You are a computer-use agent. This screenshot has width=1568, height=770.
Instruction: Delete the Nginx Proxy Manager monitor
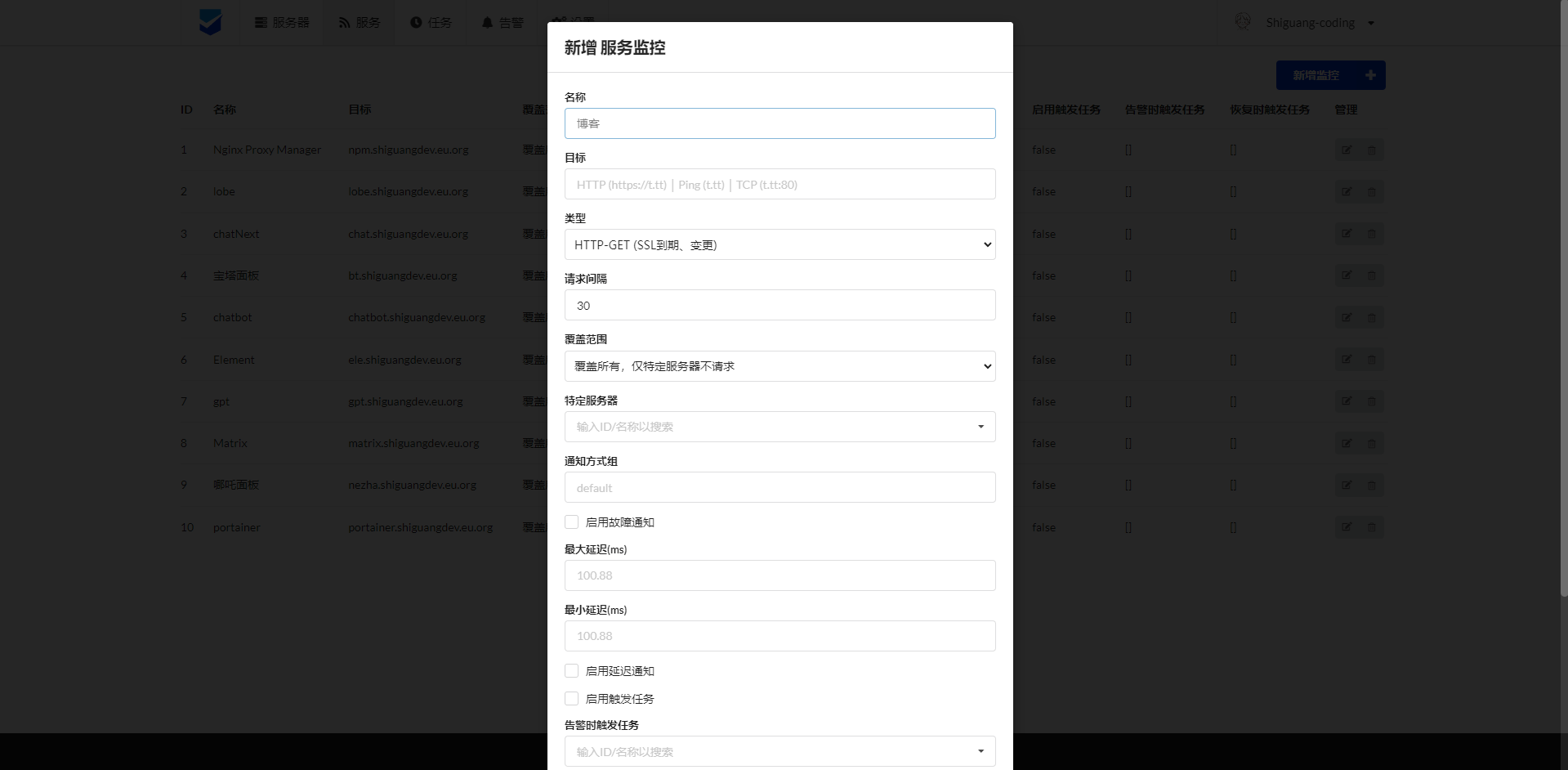point(1372,150)
